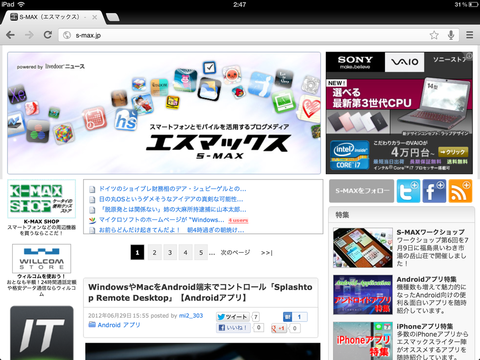Click the forward navigation arrow

(x=29, y=35)
